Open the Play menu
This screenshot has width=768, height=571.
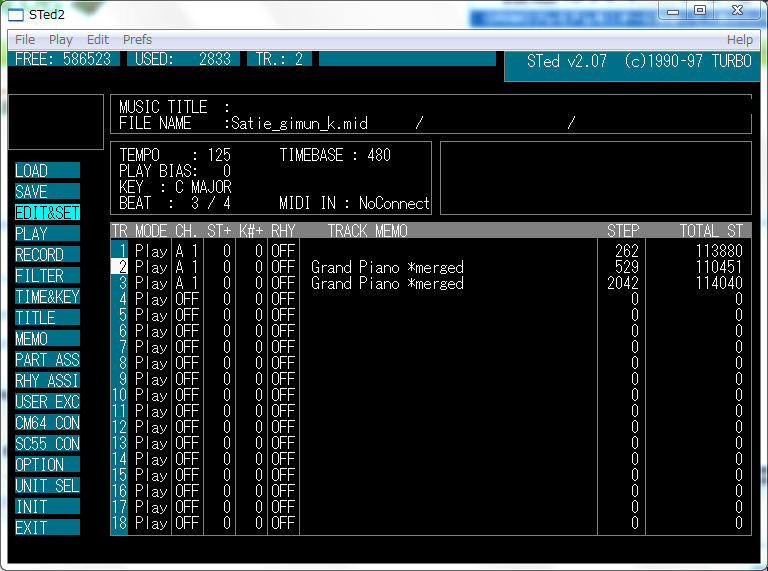pos(61,40)
